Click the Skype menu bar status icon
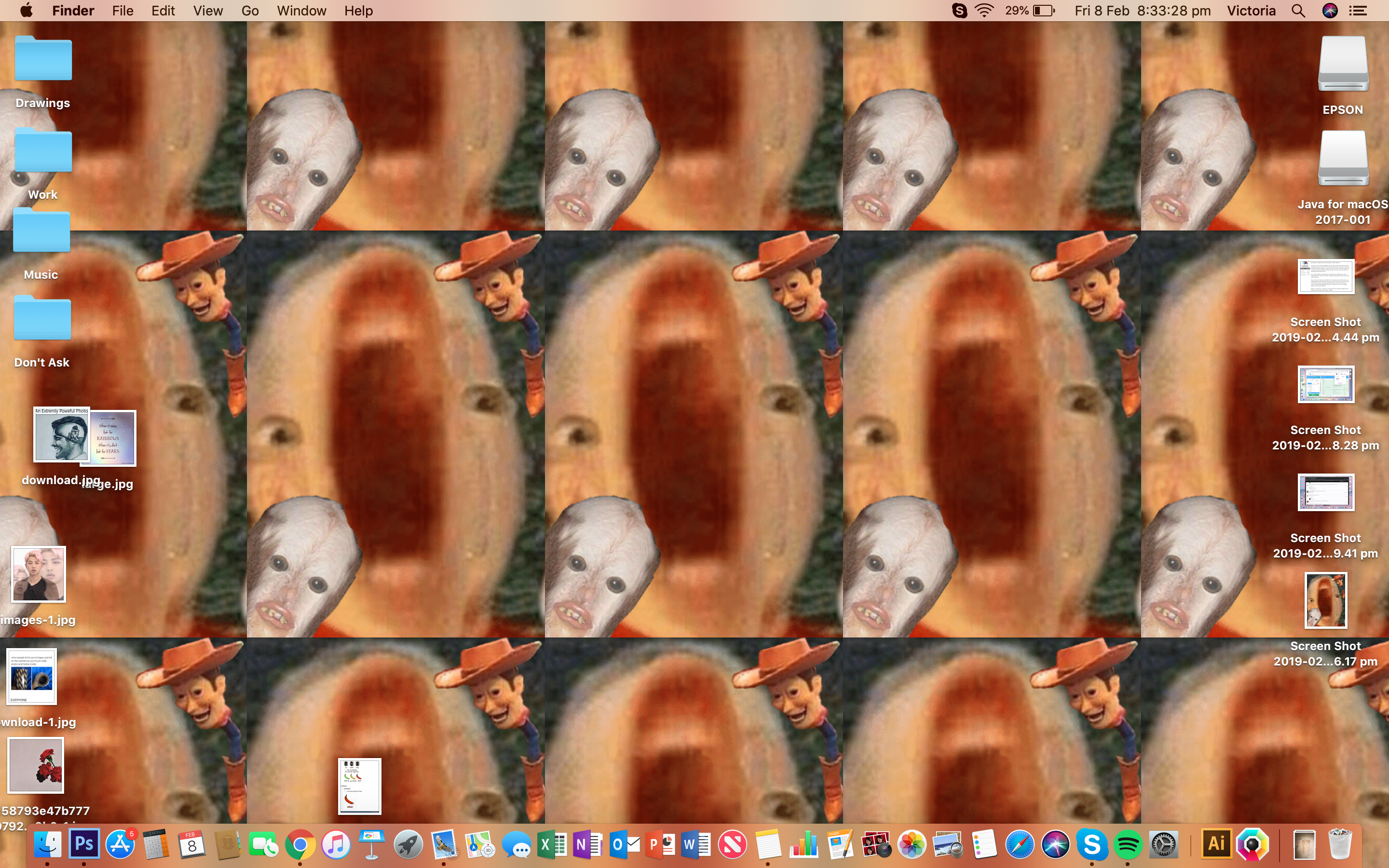 coord(959,10)
